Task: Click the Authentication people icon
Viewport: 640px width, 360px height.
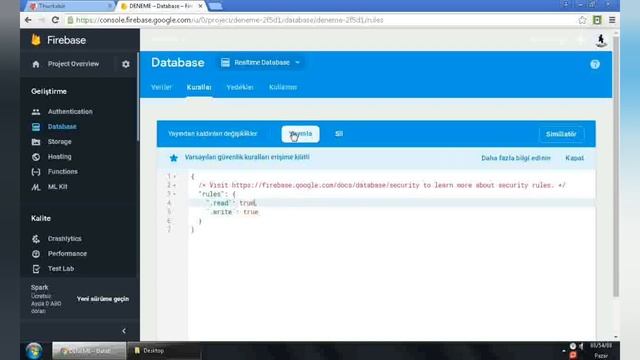Action: (36, 111)
